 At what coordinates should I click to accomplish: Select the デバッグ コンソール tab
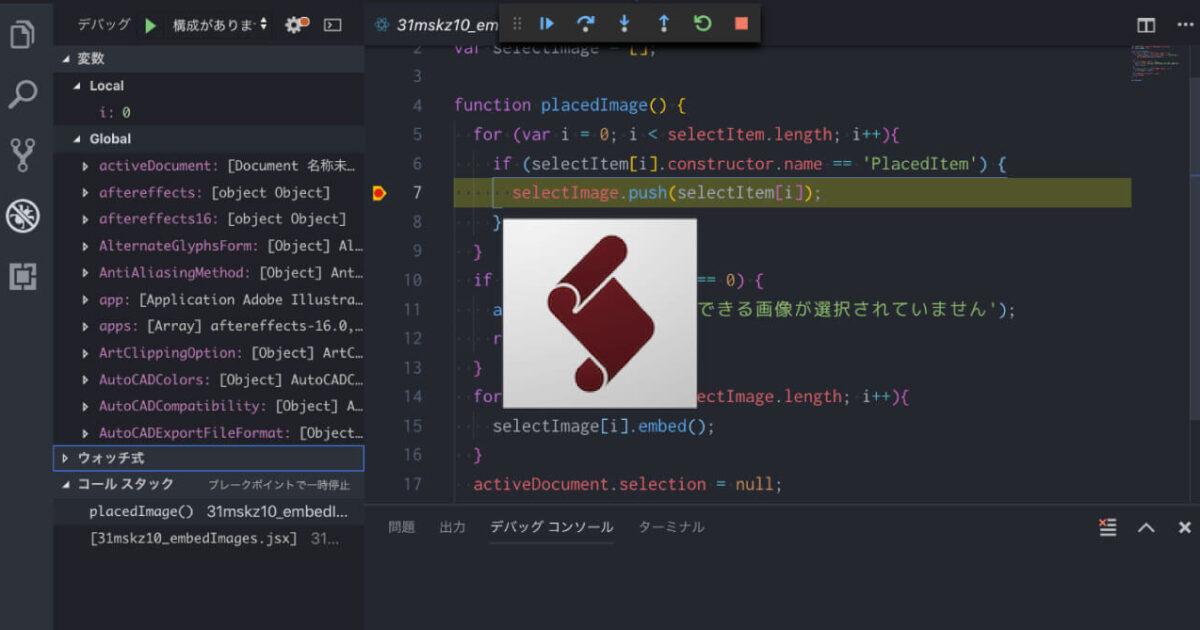(x=551, y=527)
